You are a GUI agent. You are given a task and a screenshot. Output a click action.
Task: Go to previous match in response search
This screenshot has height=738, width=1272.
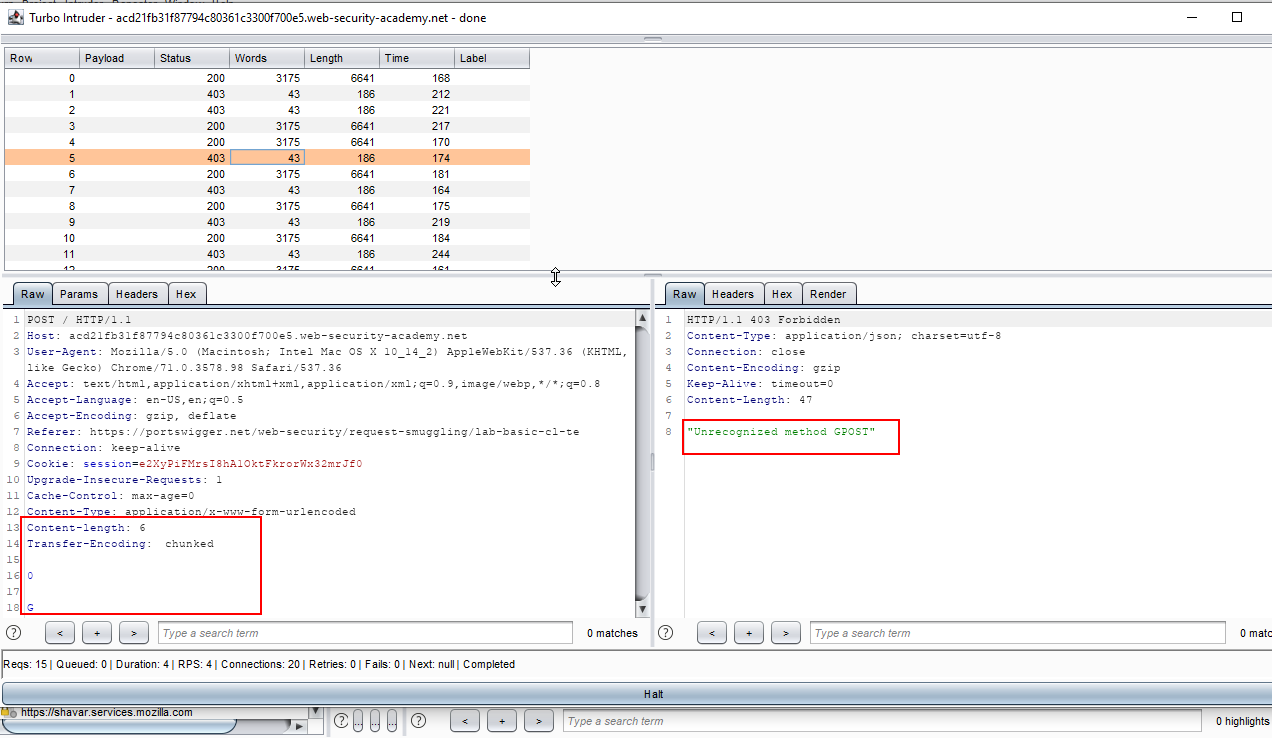point(712,633)
